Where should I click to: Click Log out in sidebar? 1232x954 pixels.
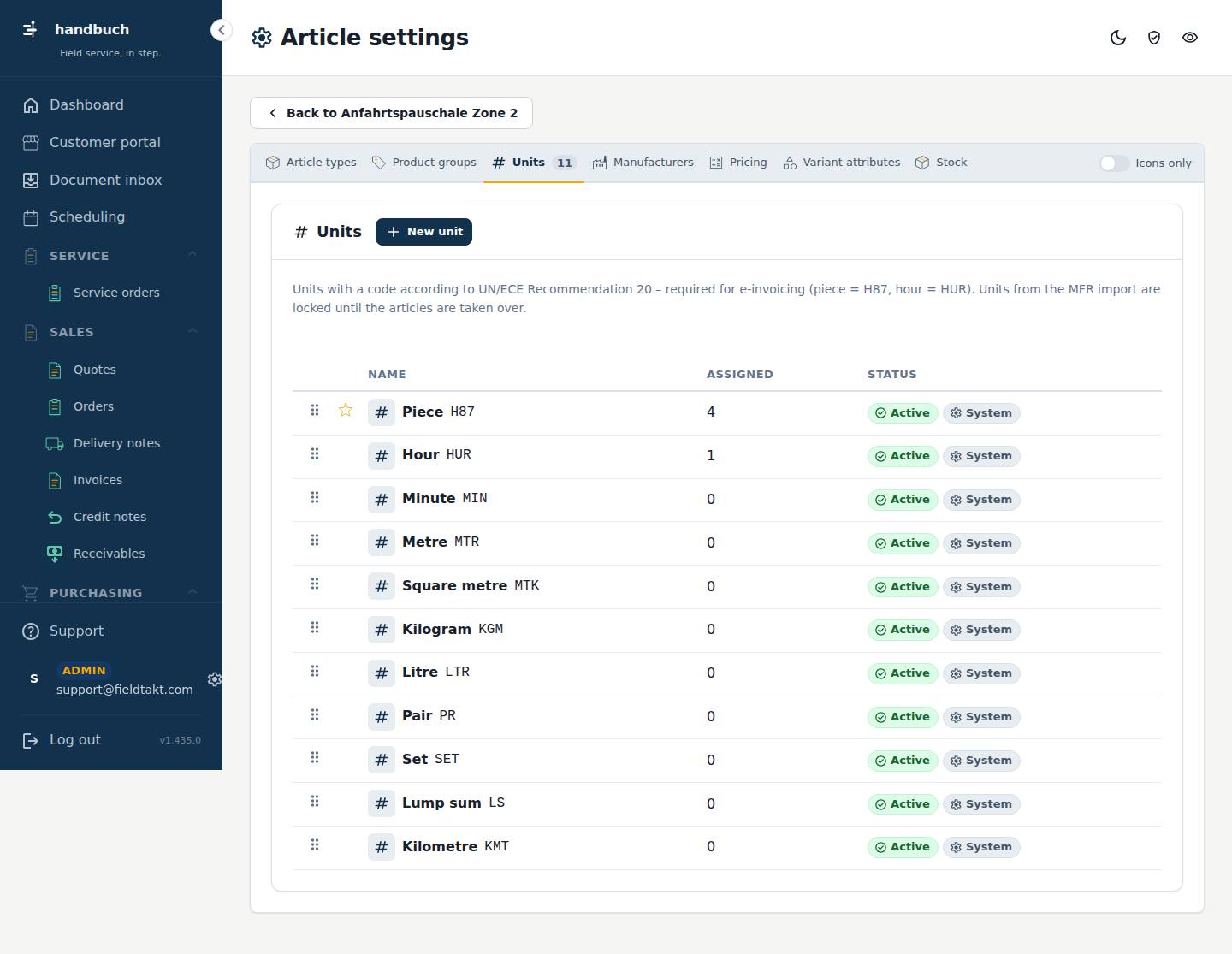[x=75, y=740]
